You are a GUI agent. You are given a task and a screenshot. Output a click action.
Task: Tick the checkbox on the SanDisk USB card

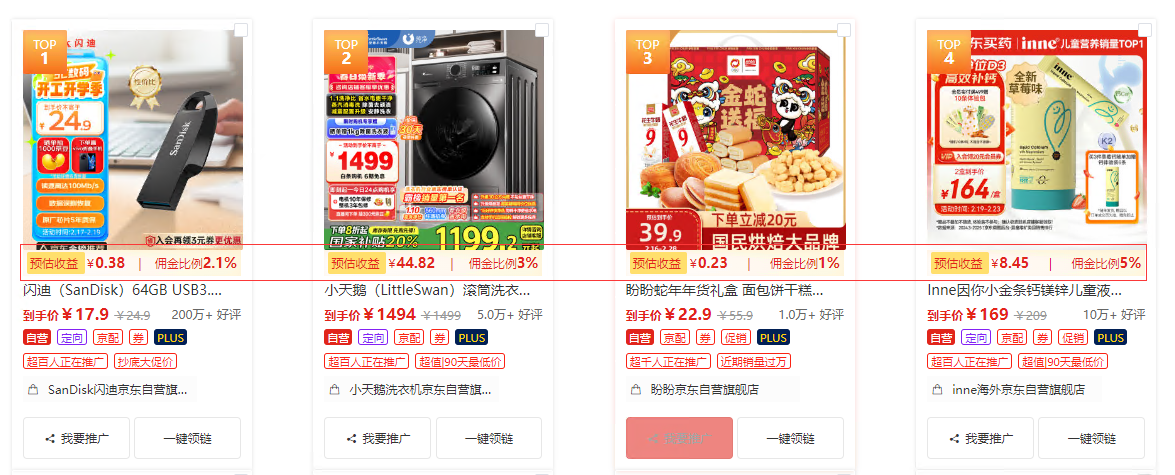[241, 30]
